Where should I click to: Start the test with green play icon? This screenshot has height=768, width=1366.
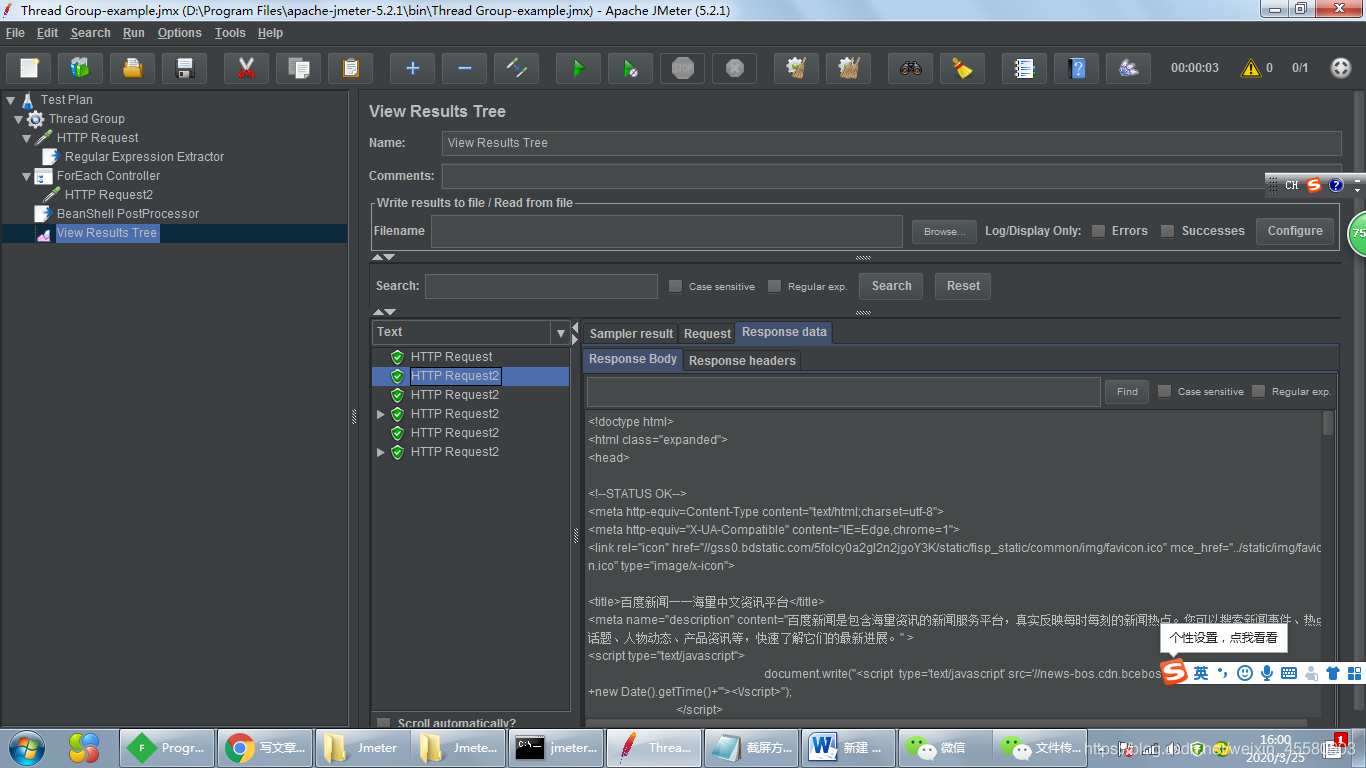[x=578, y=68]
